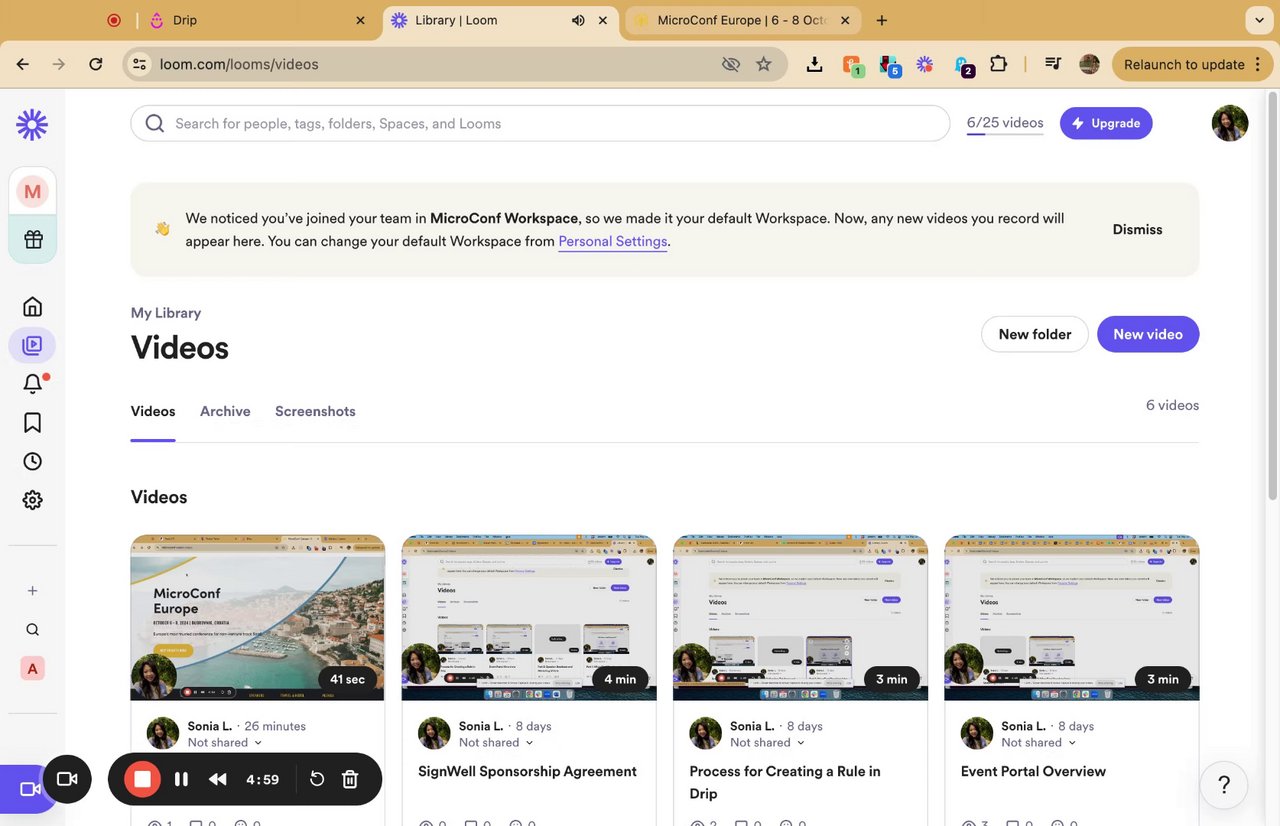Click the Loom logo in the sidebar
1280x826 pixels.
pos(32,124)
